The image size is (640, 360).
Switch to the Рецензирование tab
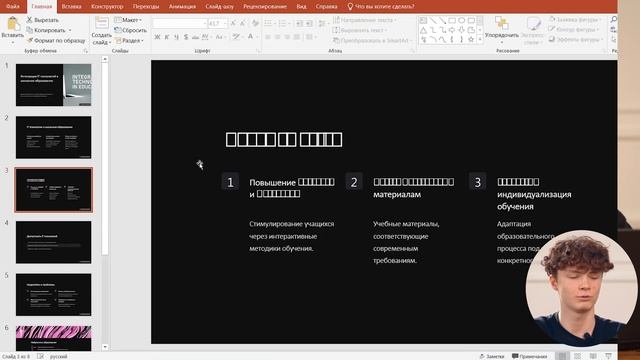[265, 7]
